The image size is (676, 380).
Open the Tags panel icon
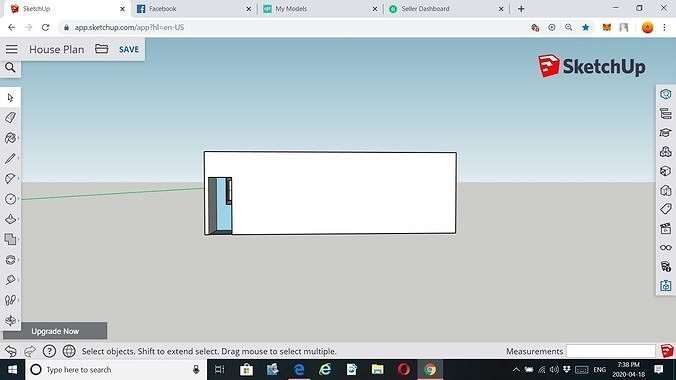666,209
